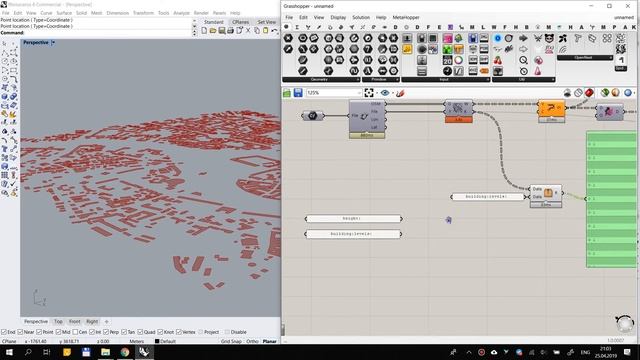Expand the Geometry panel bar in Grasshopper ribbon

pos(320,80)
